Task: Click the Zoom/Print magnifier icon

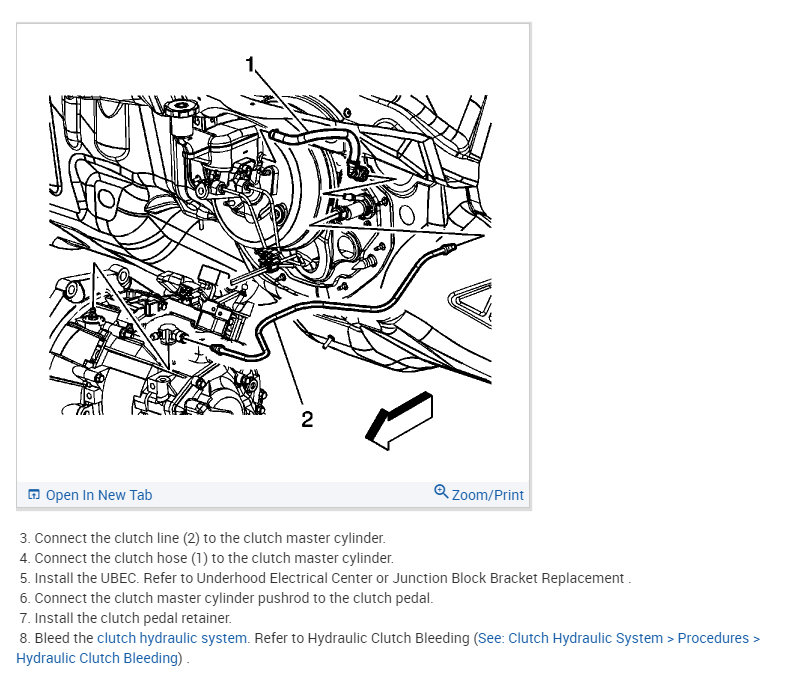Action: [x=441, y=491]
